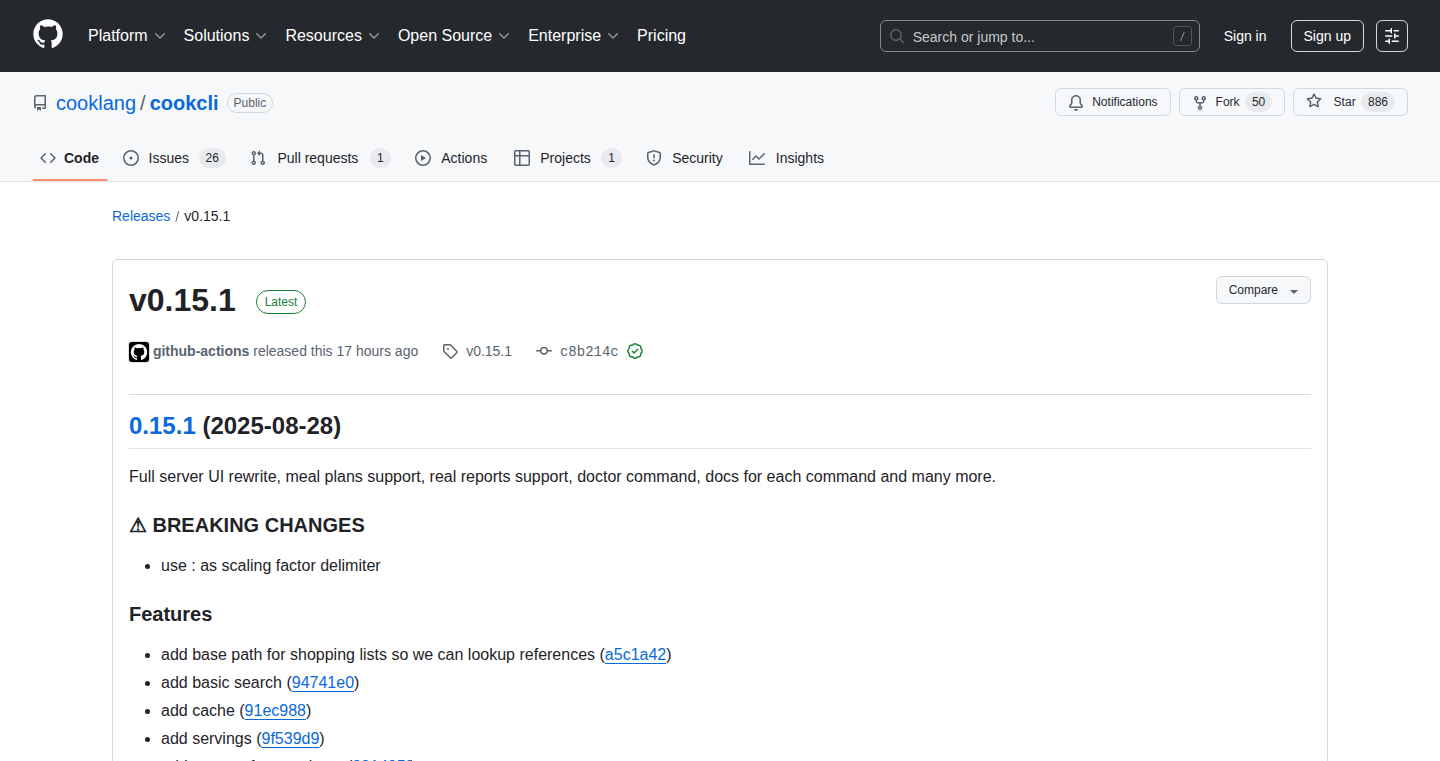Open the github-actions author link
This screenshot has height=761, width=1440.
point(201,351)
